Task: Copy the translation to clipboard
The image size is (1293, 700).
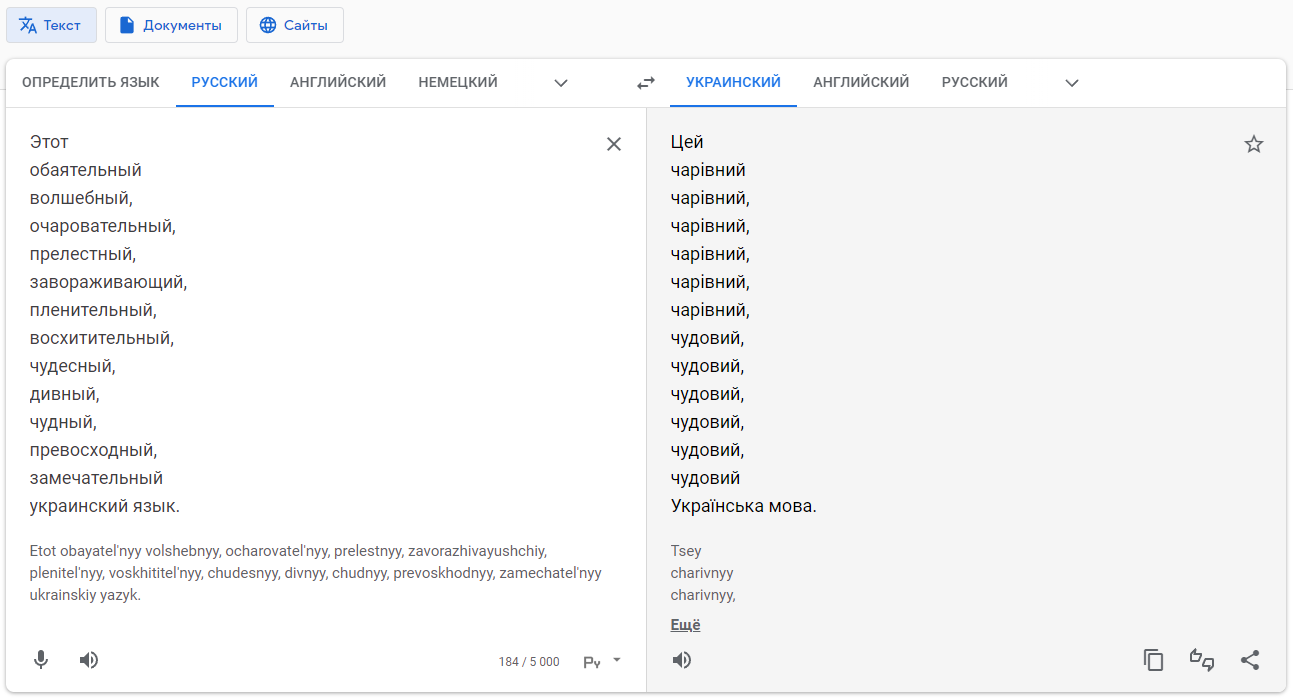Action: (1154, 660)
